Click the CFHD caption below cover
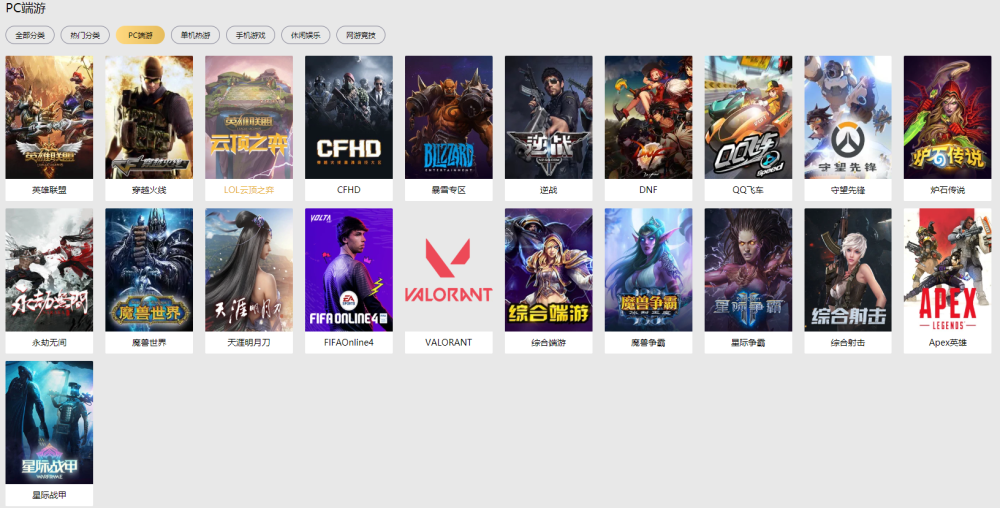 (x=349, y=190)
